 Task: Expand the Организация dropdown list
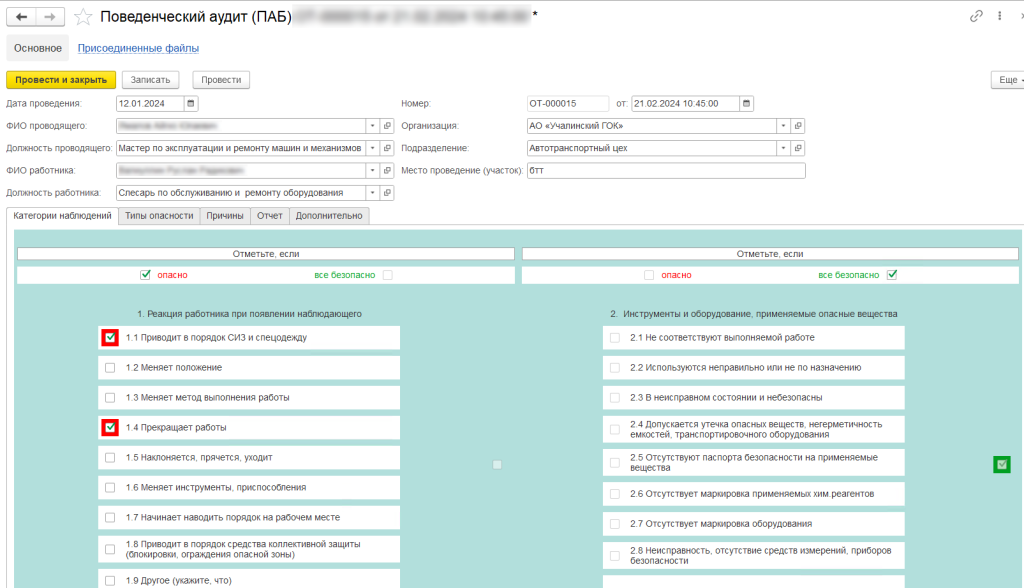[x=784, y=126]
